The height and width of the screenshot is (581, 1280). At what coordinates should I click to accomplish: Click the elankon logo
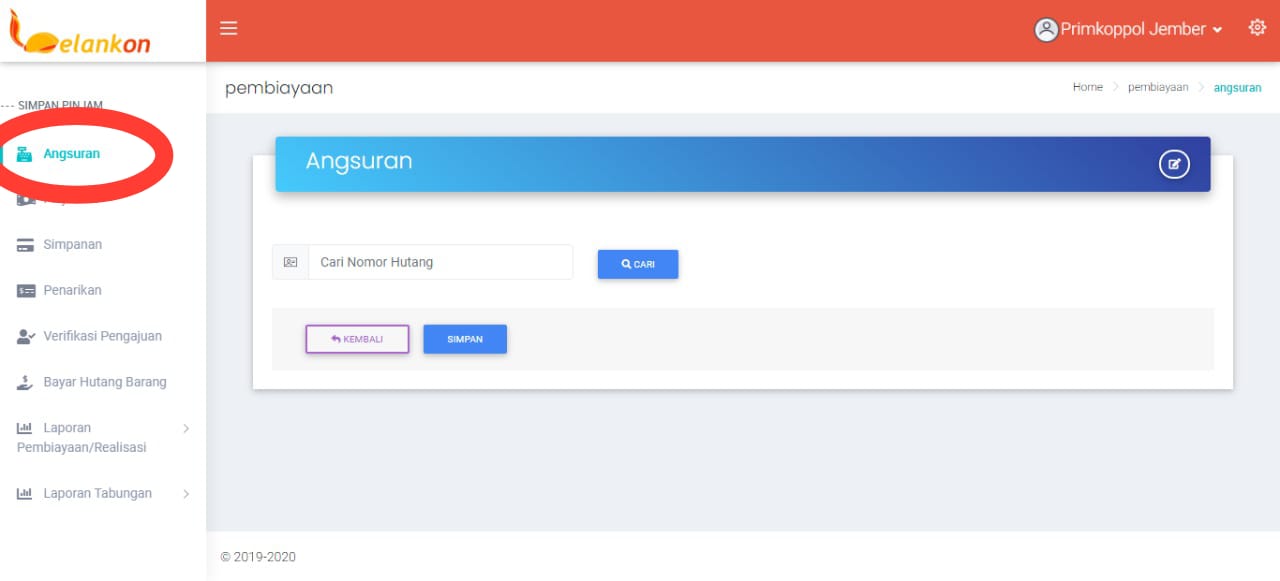pyautogui.click(x=80, y=34)
